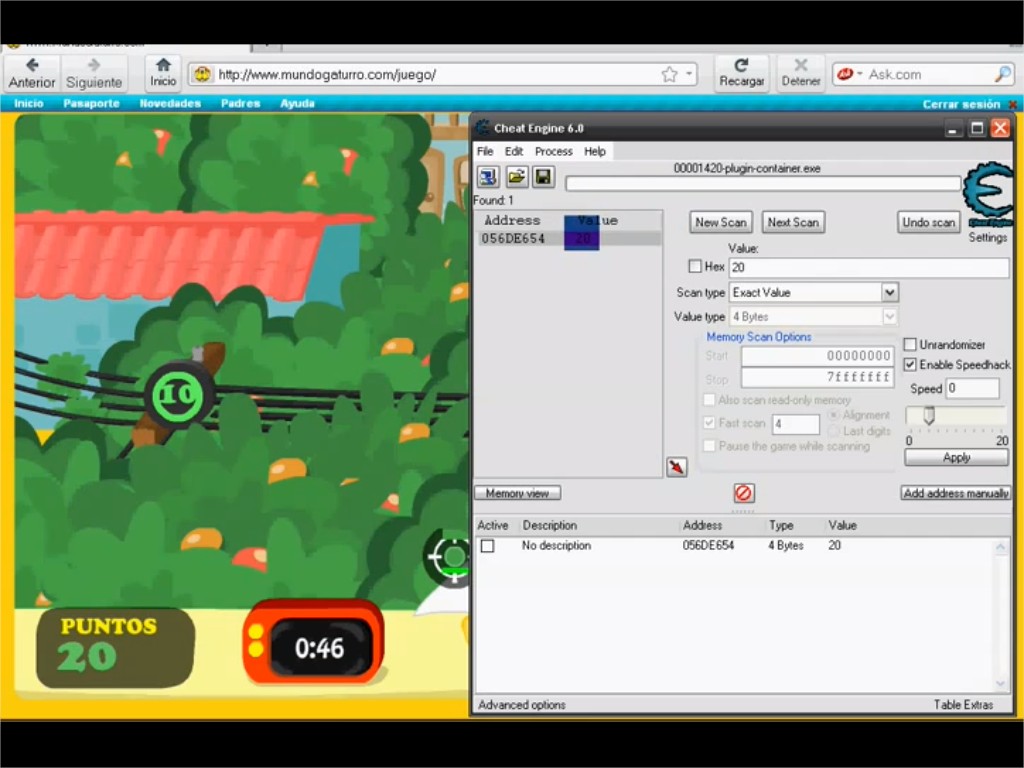Open Ayuda in site navigation
This screenshot has width=1024, height=768.
click(x=297, y=104)
